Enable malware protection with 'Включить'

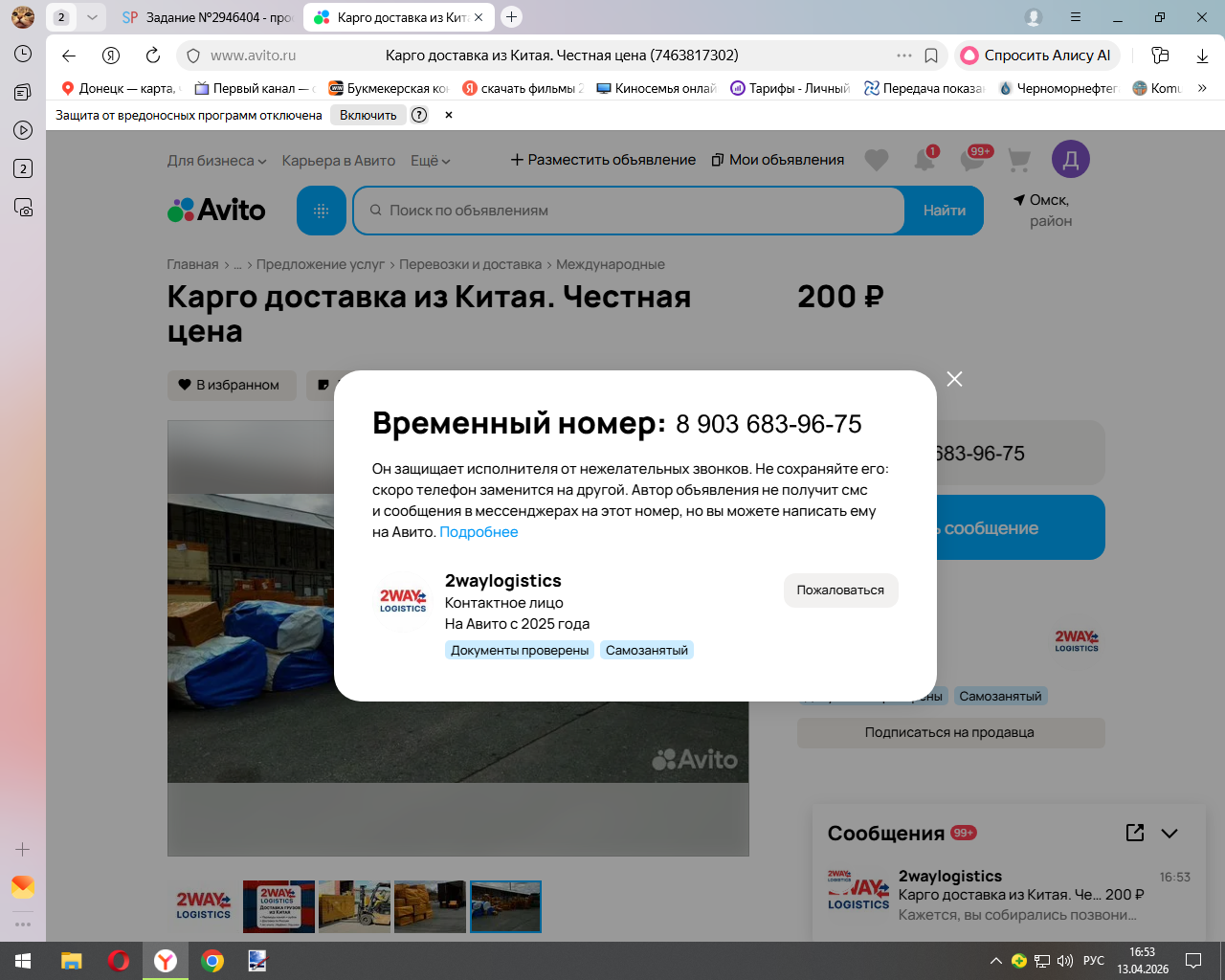tap(367, 115)
